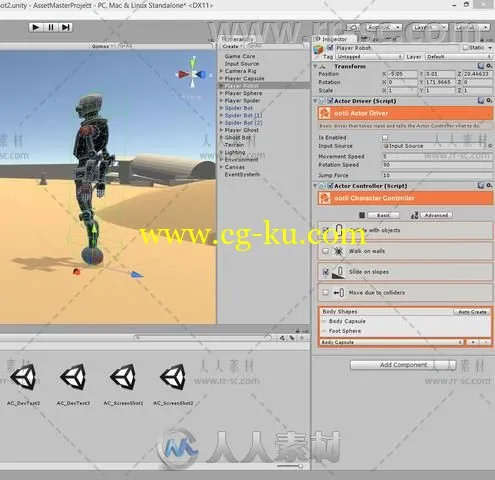Open the scene view Gizmos dropdown
This screenshot has height=480, width=495.
pos(103,46)
